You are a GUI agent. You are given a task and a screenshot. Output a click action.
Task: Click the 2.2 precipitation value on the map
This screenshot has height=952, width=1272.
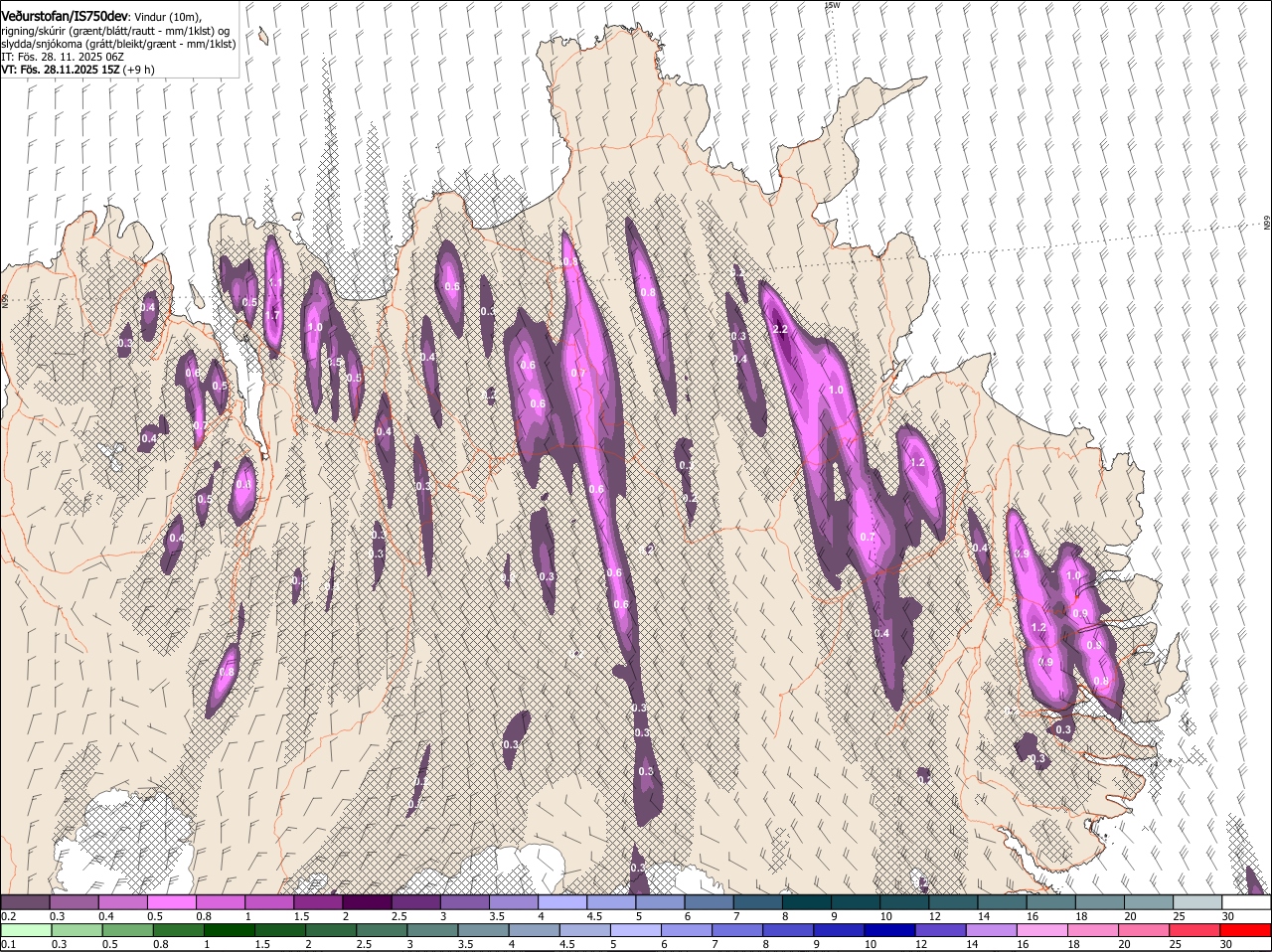[780, 329]
